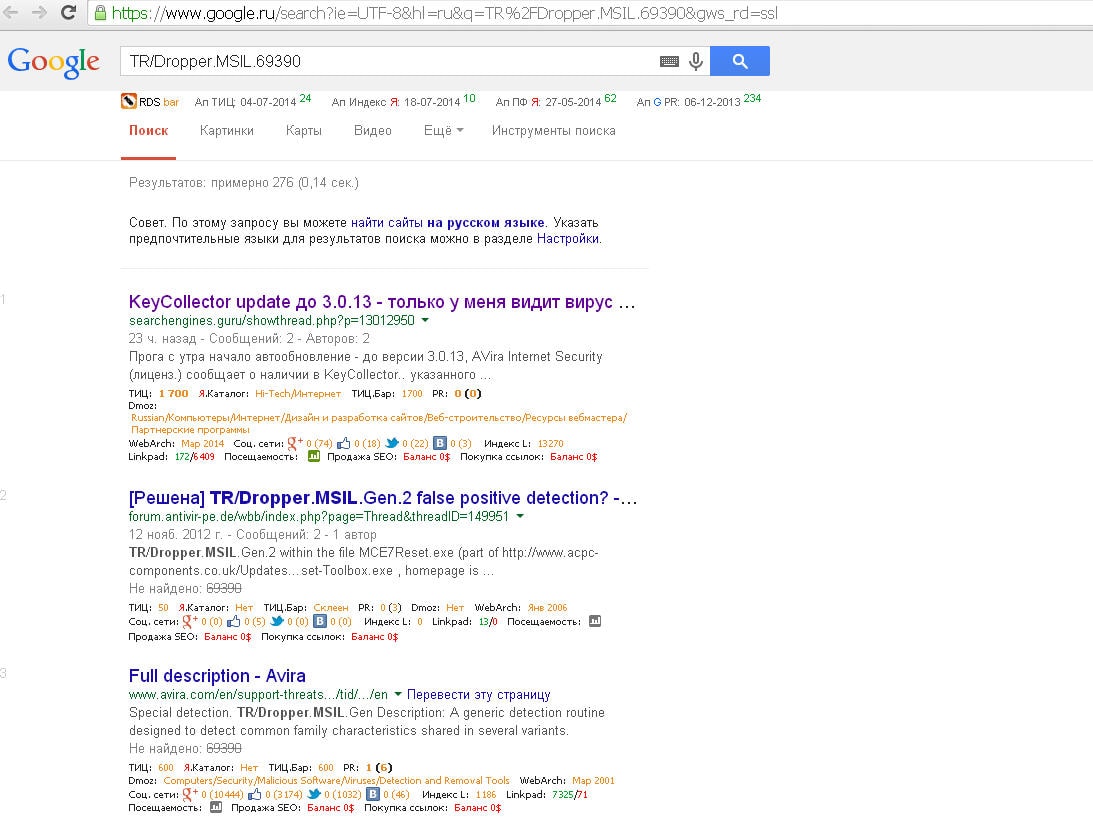Click Dmoz Russian/Компьютеры/Интернет category link
The image size is (1093, 818).
pos(379,418)
